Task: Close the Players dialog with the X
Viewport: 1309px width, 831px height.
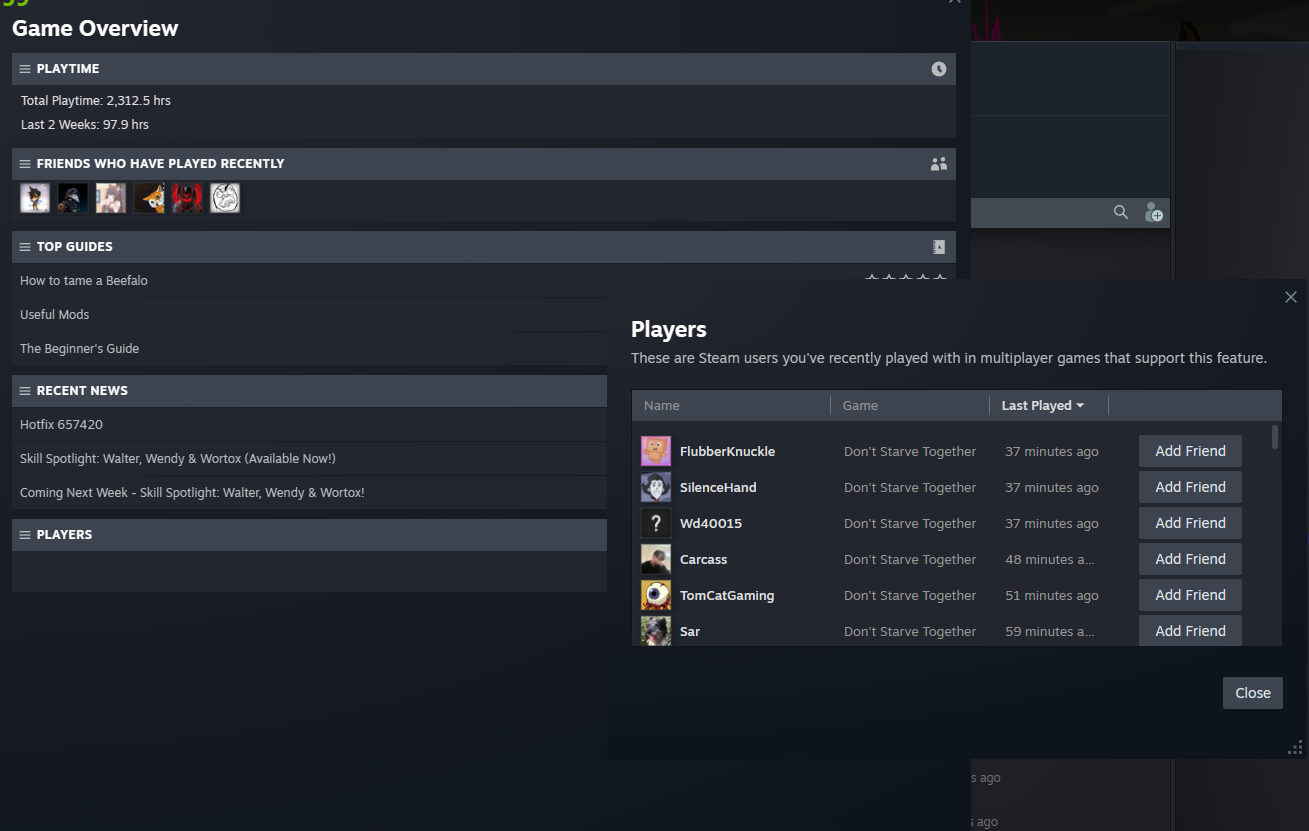Action: point(1290,297)
